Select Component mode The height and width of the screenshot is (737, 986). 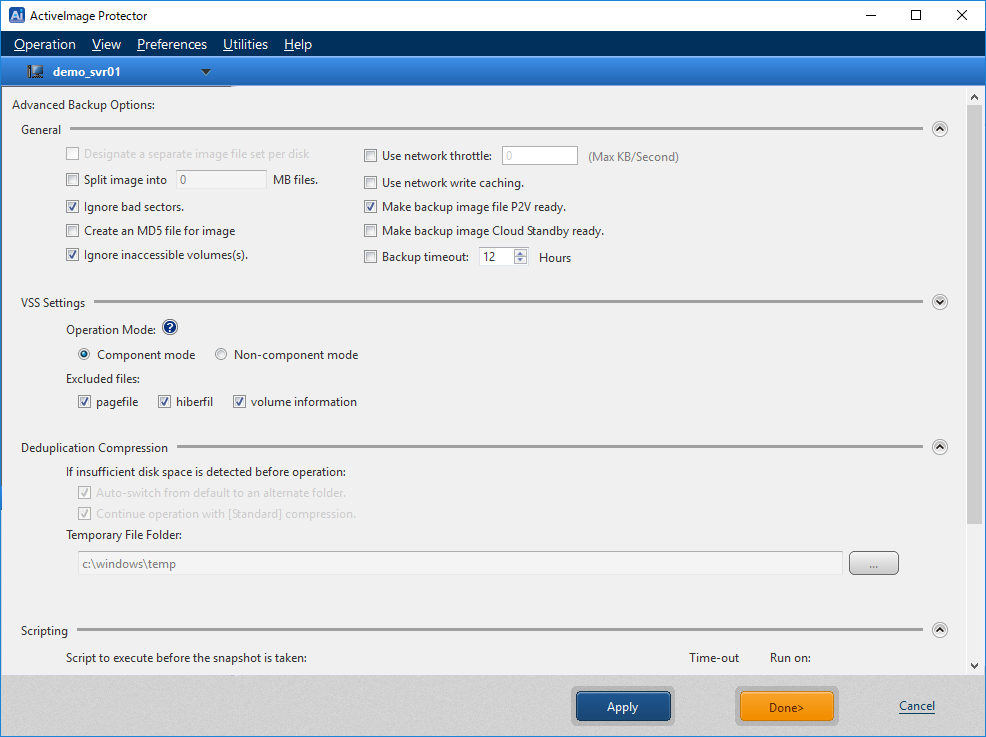tap(84, 355)
